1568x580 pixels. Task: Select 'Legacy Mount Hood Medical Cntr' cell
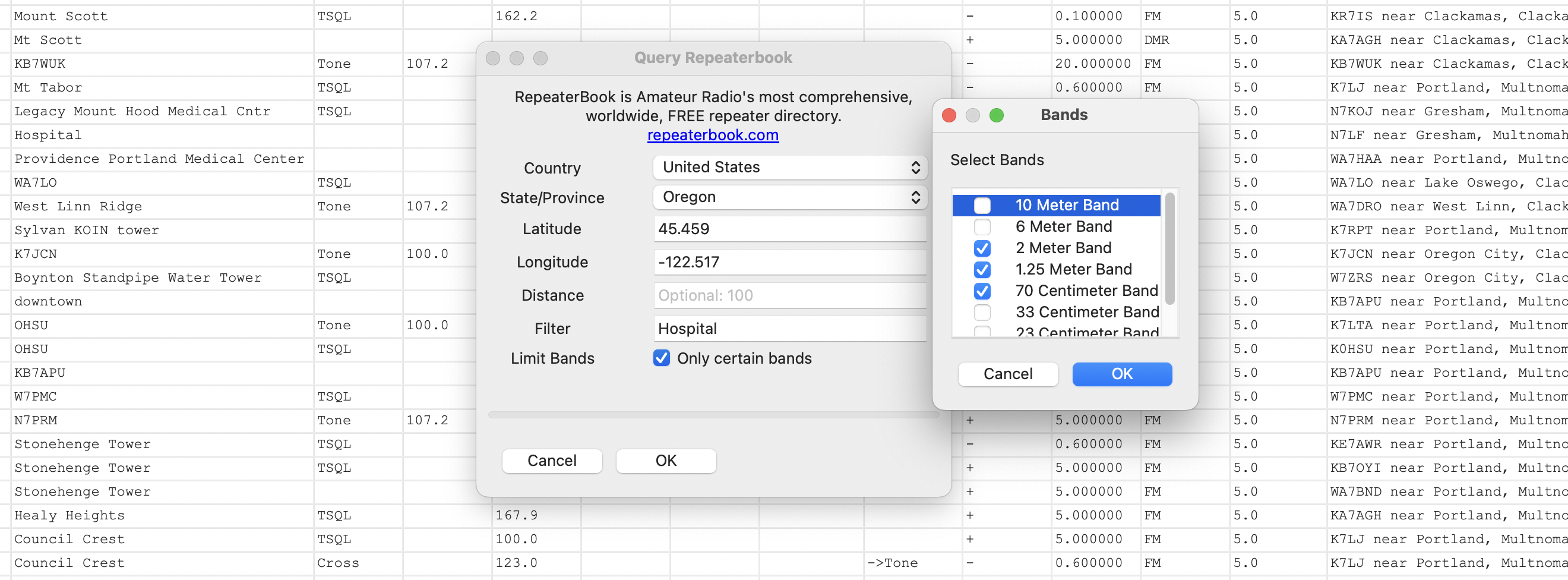(x=162, y=112)
